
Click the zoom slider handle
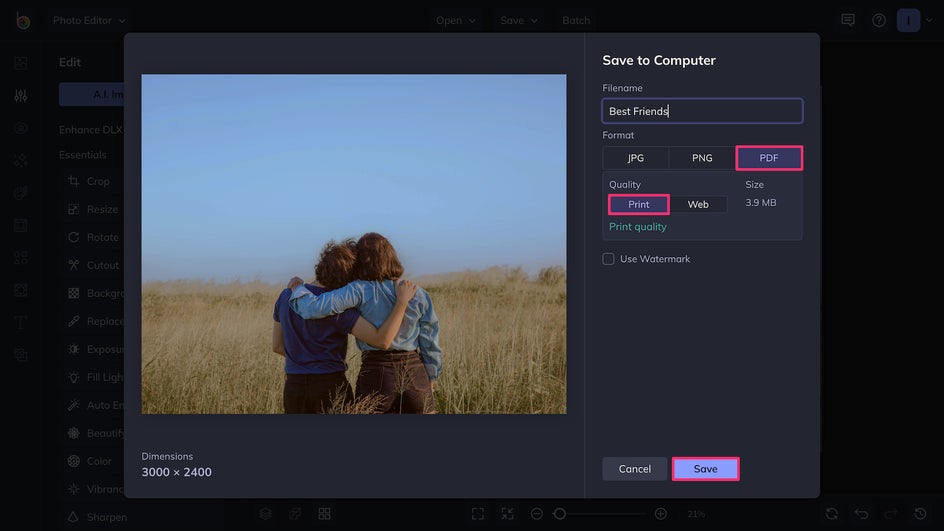[x=559, y=514]
